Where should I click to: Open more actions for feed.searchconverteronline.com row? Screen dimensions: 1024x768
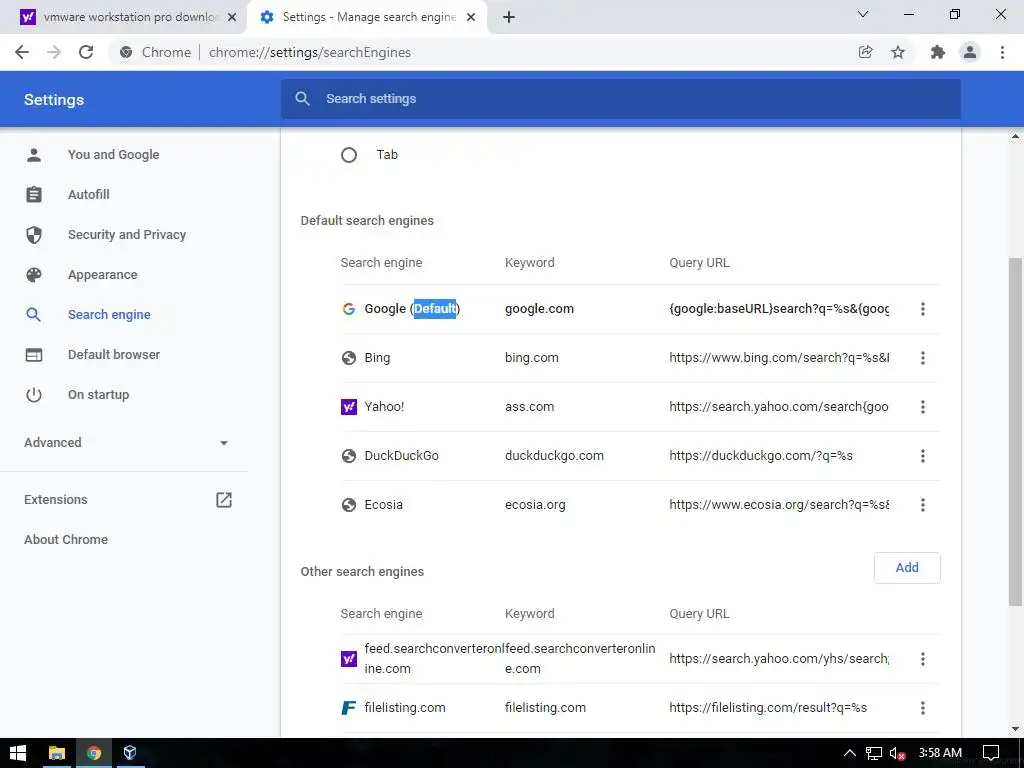coord(923,659)
